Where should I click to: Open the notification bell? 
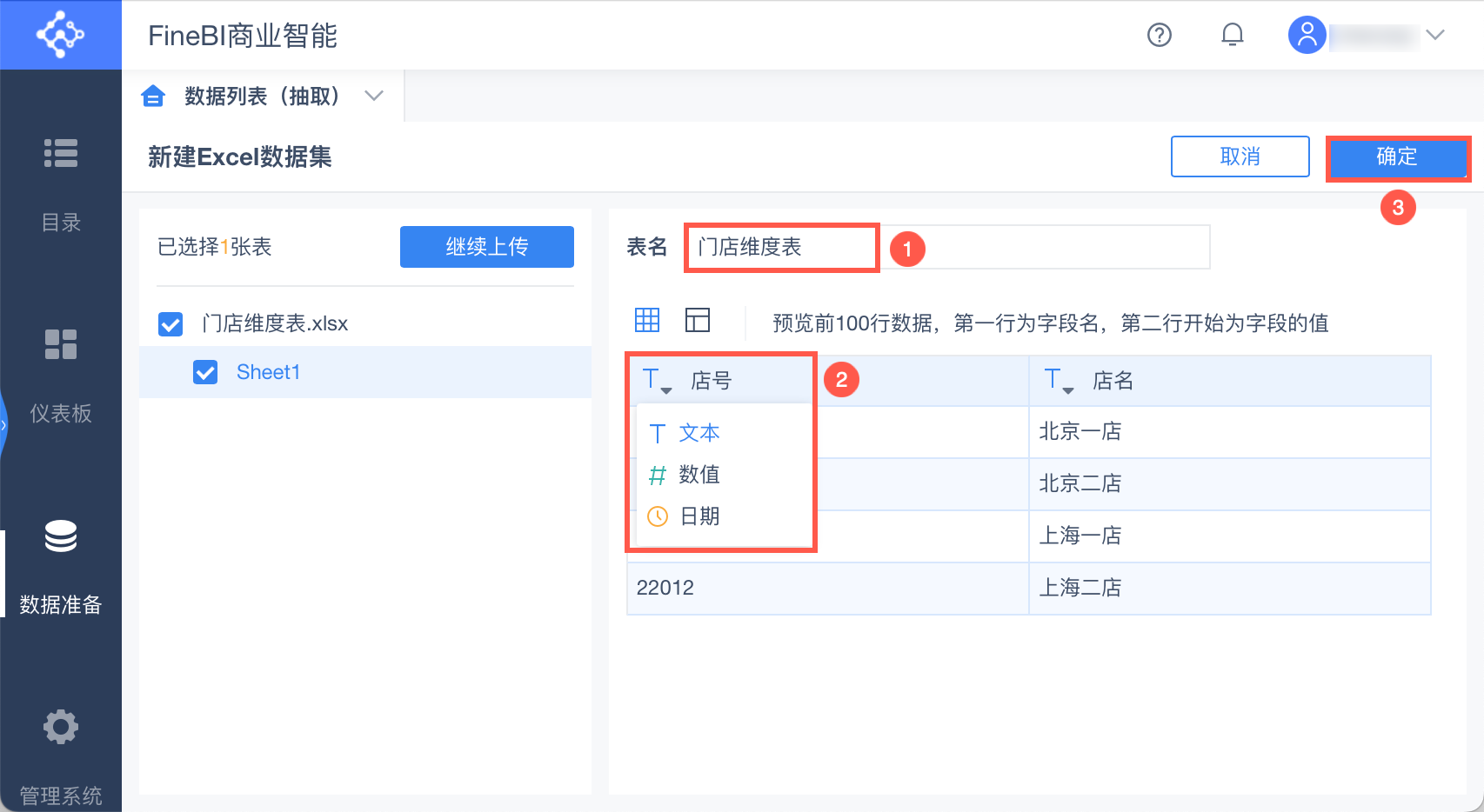click(1233, 35)
